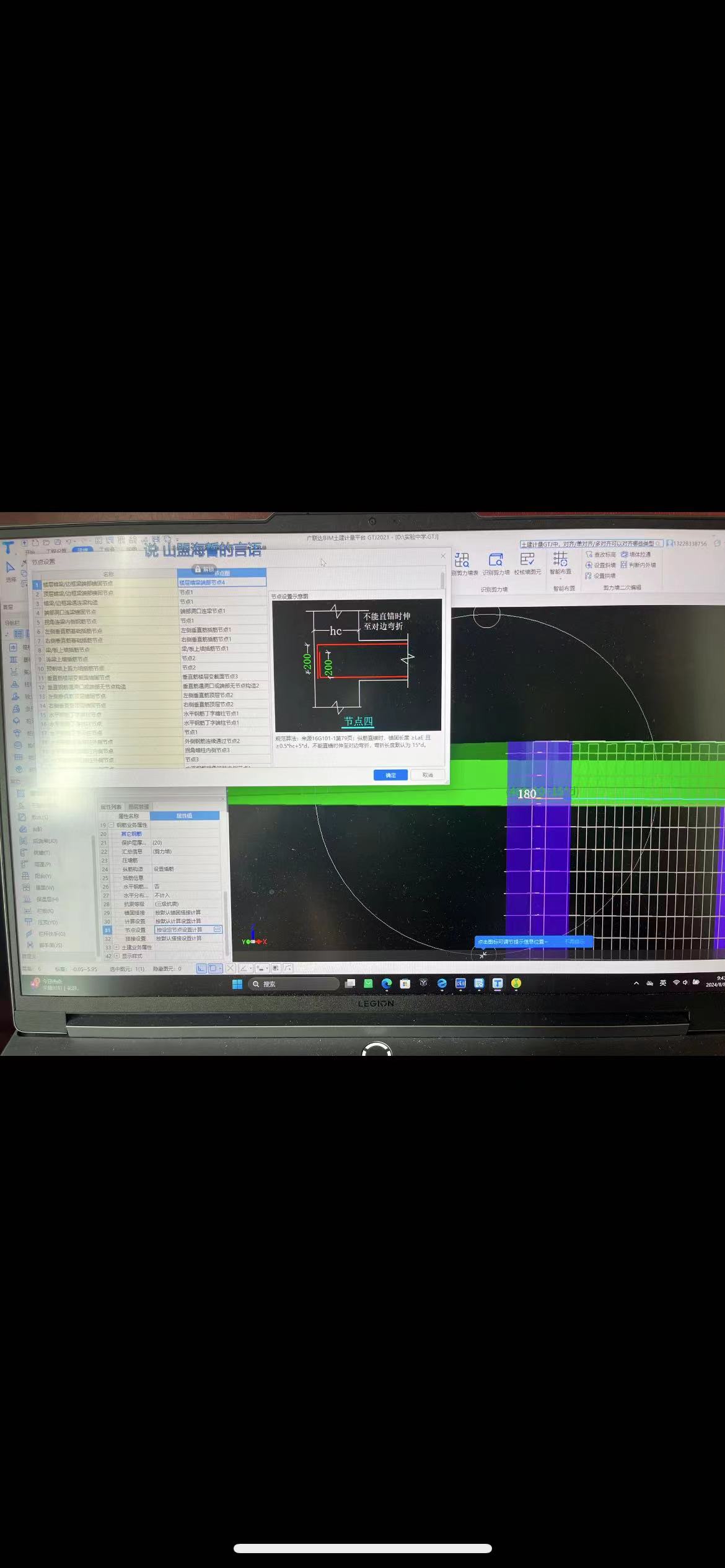Open the Windows Start menu
The width and height of the screenshot is (725, 1568).
[237, 984]
